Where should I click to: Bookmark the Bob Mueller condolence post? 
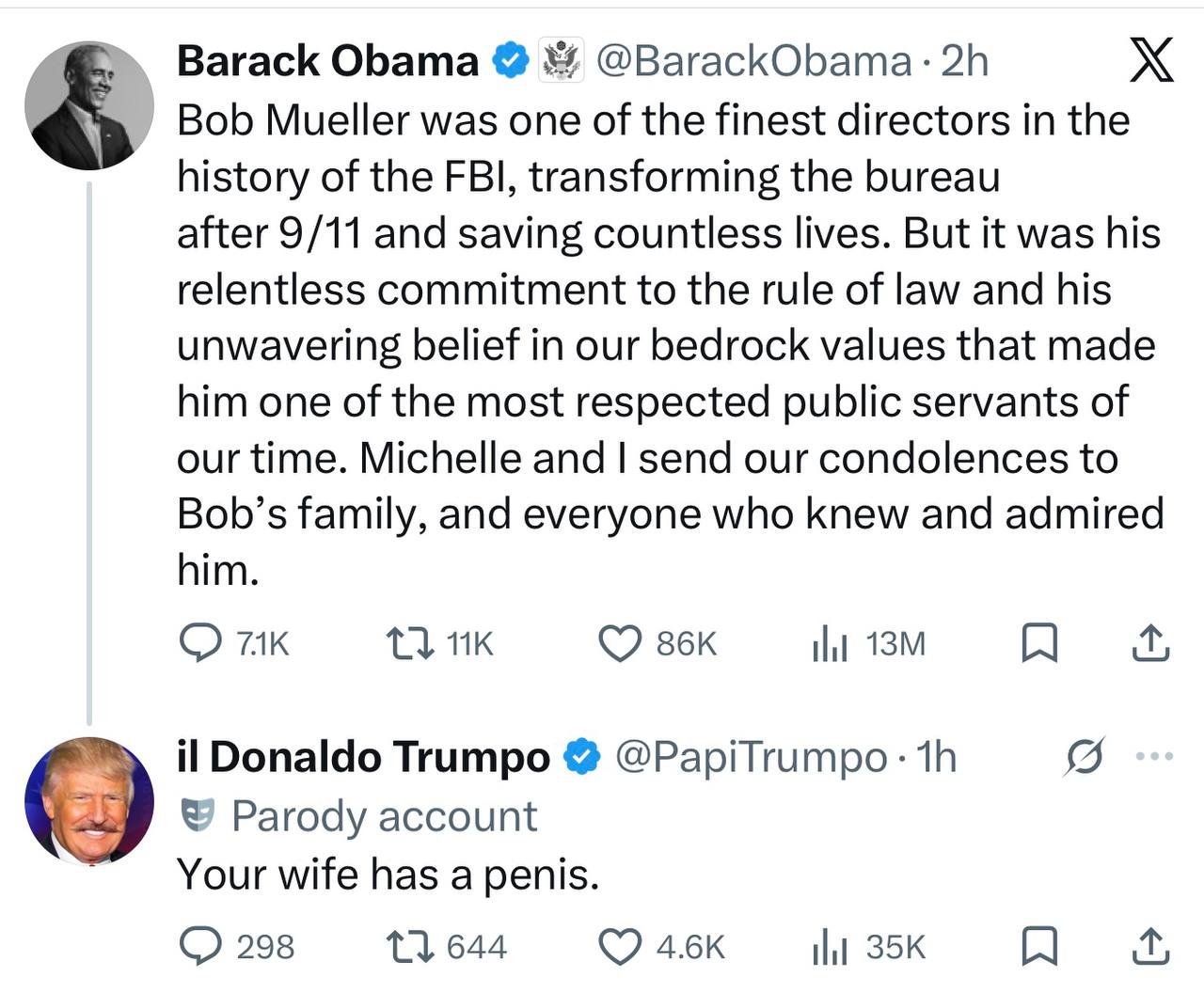coord(1039,644)
